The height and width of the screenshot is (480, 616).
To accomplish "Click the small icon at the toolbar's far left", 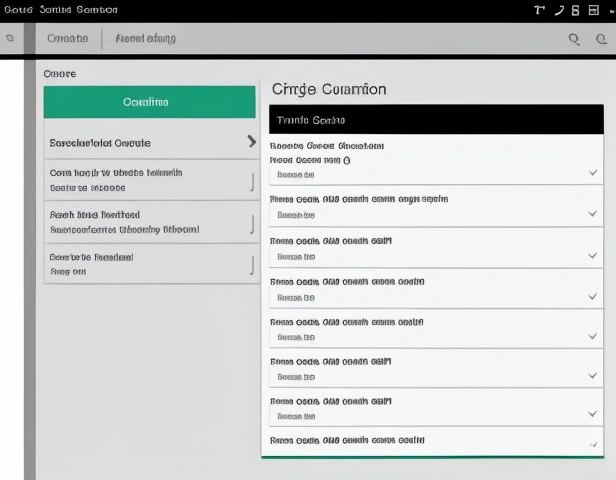I will (x=10, y=39).
